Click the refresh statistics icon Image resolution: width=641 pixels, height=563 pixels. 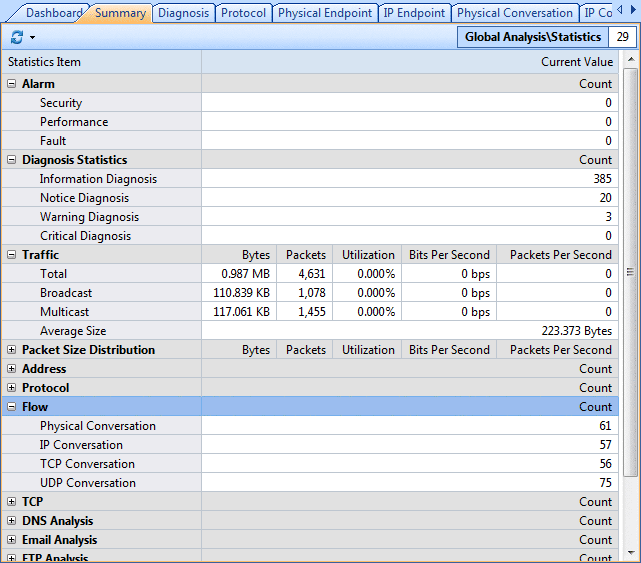(17, 37)
